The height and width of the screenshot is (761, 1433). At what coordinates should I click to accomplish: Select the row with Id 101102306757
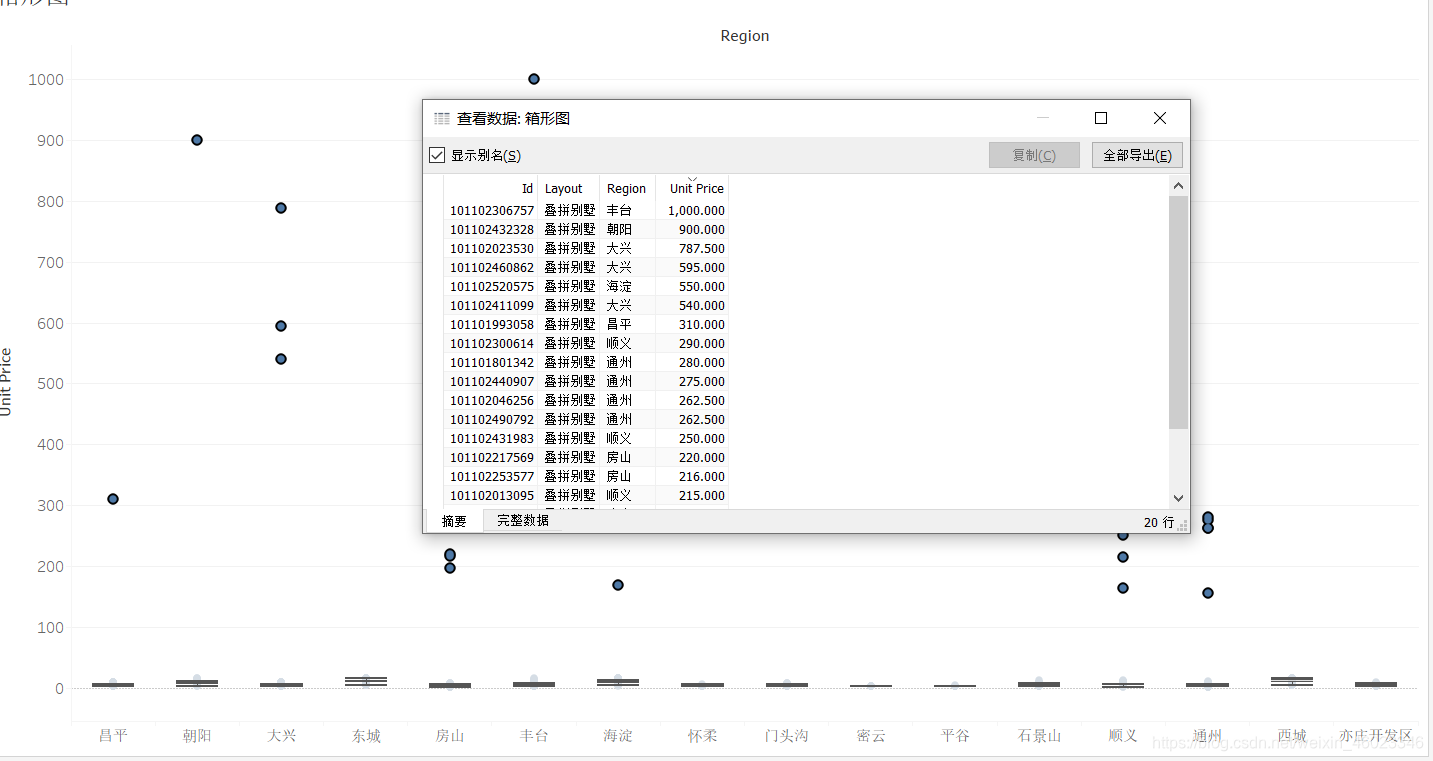click(586, 210)
